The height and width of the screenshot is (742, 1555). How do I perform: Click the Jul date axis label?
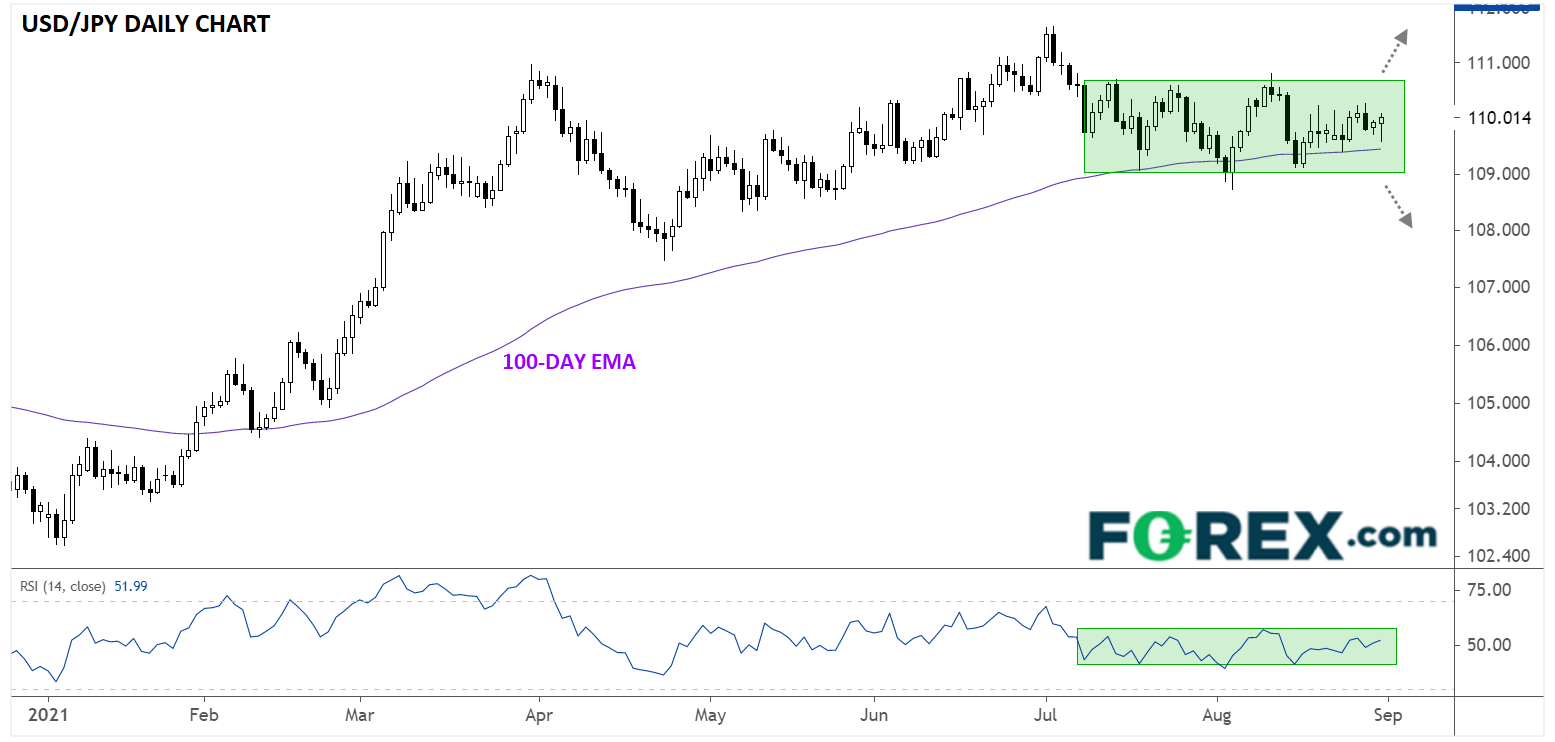(x=1047, y=716)
